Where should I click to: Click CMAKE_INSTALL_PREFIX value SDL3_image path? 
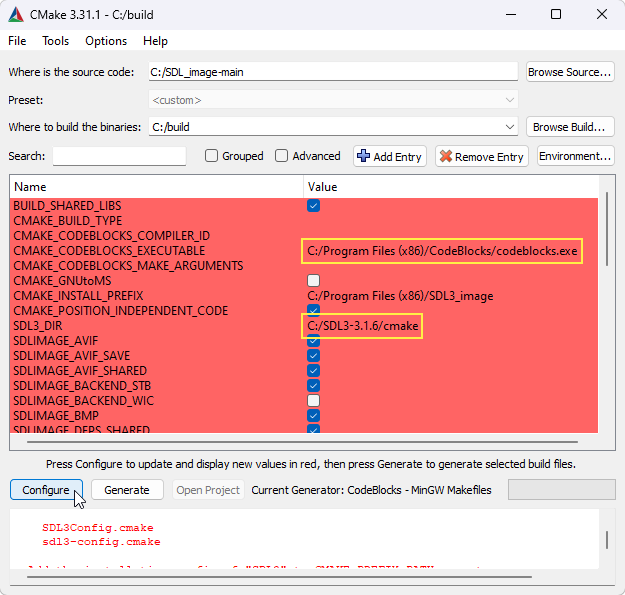[400, 296]
